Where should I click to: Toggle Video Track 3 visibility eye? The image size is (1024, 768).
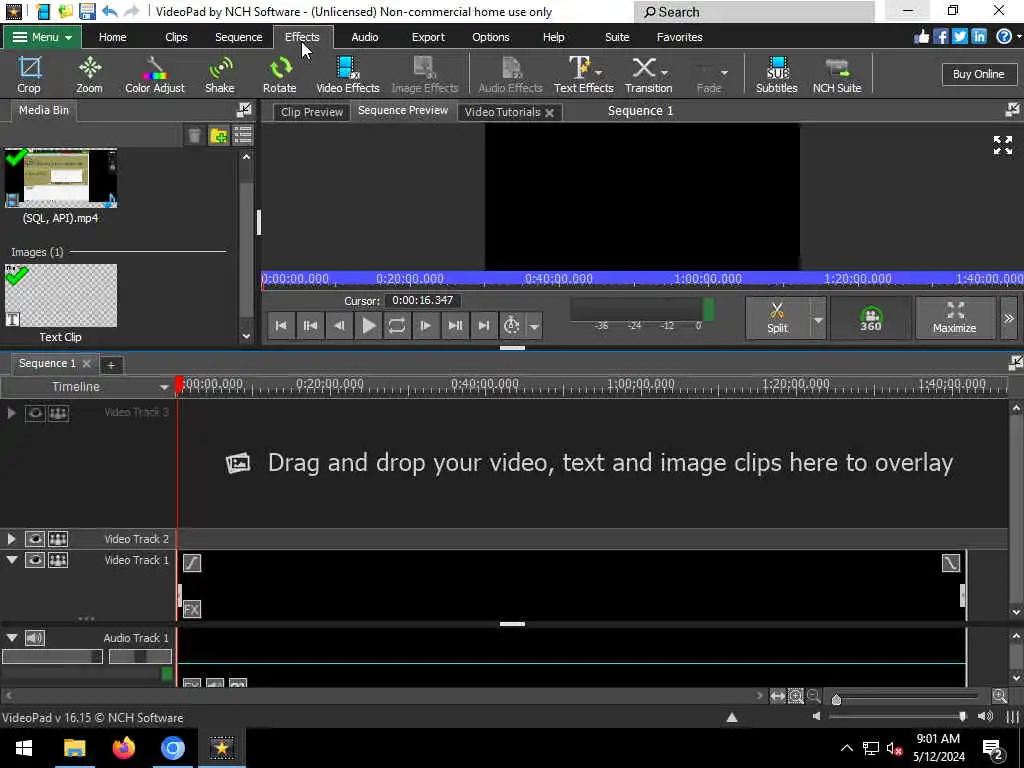tap(35, 413)
